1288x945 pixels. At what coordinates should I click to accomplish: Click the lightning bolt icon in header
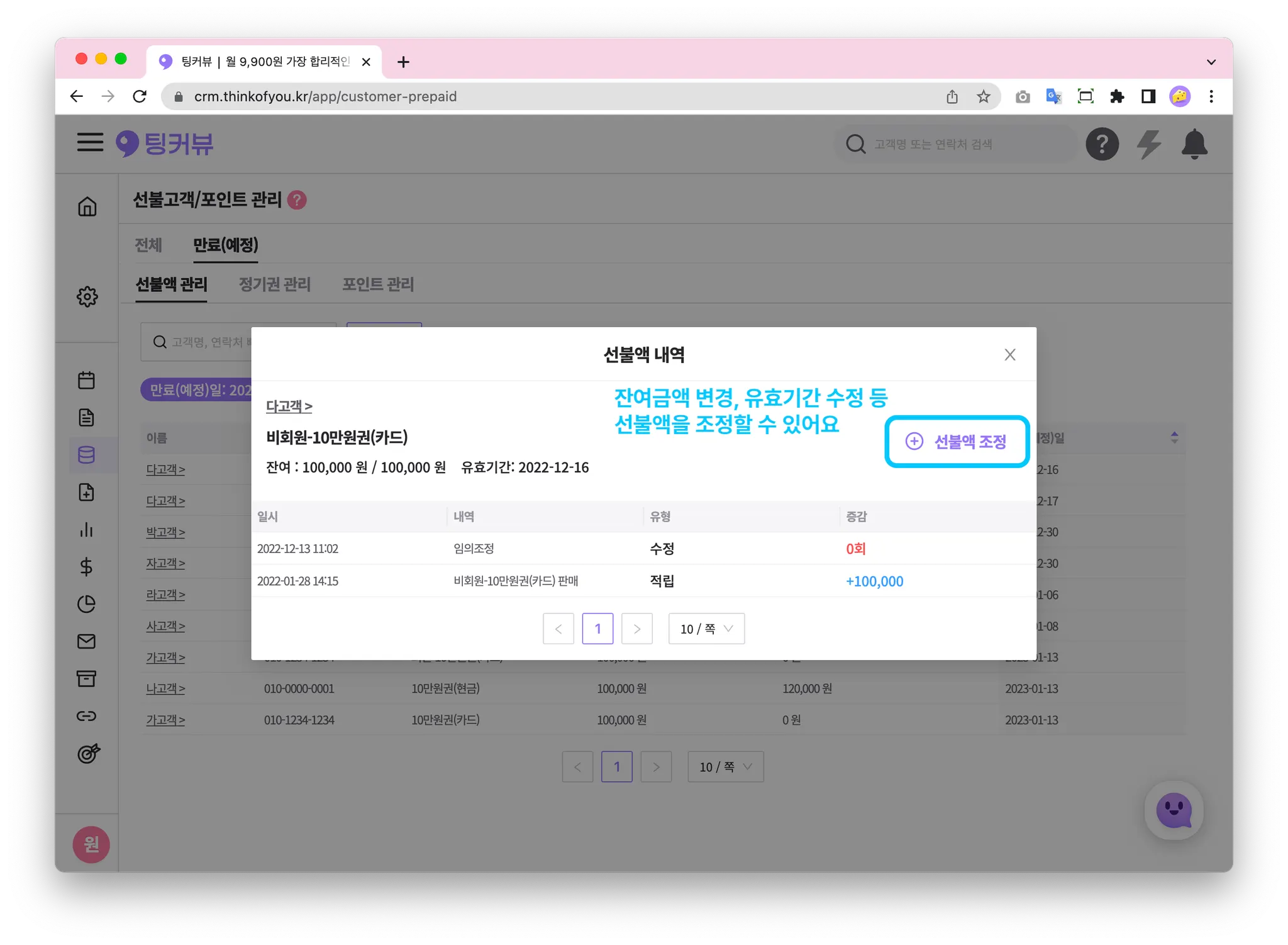(x=1148, y=144)
